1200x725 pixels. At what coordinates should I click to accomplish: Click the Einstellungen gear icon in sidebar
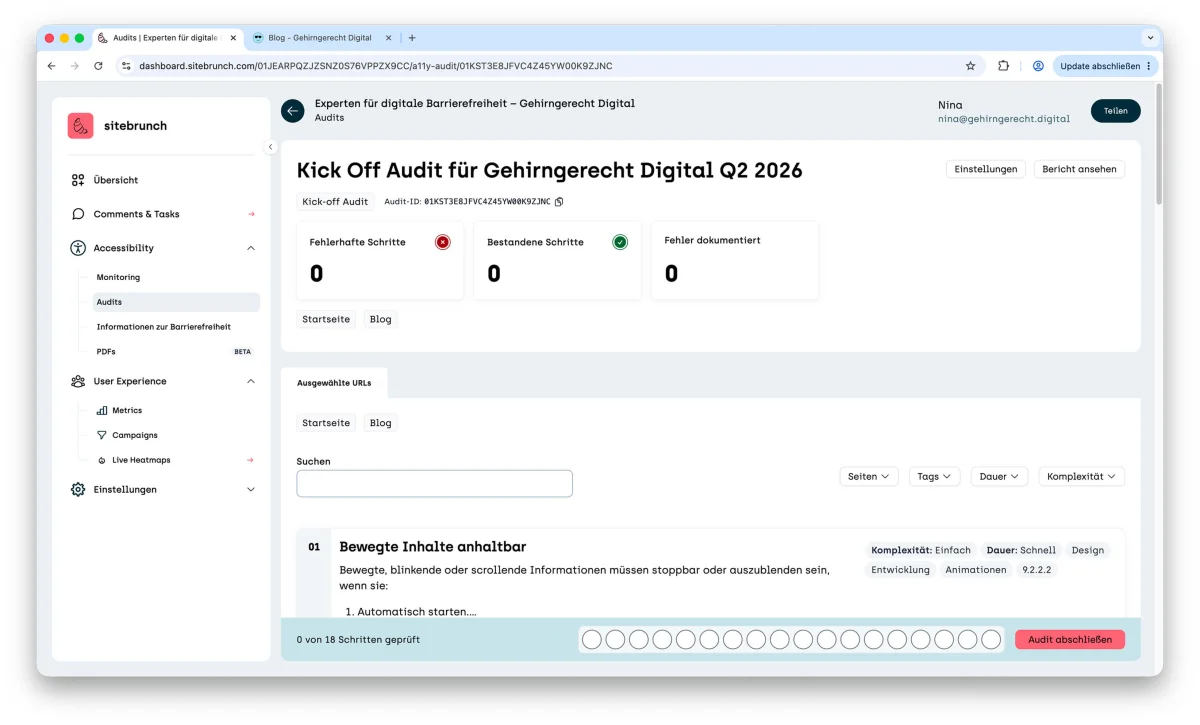tap(78, 489)
